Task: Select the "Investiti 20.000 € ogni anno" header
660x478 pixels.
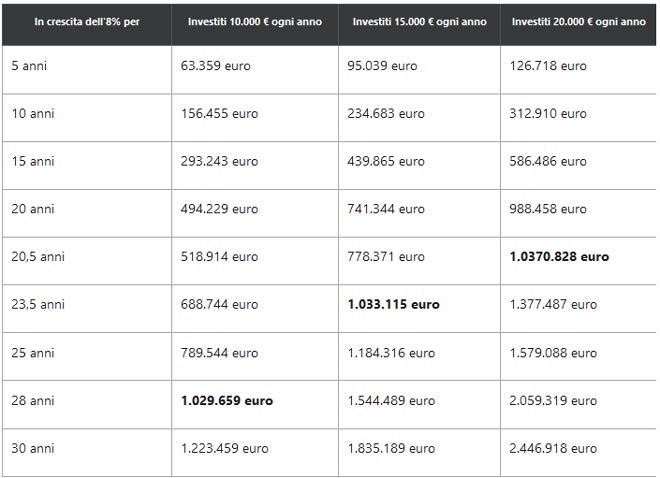Action: point(579,22)
